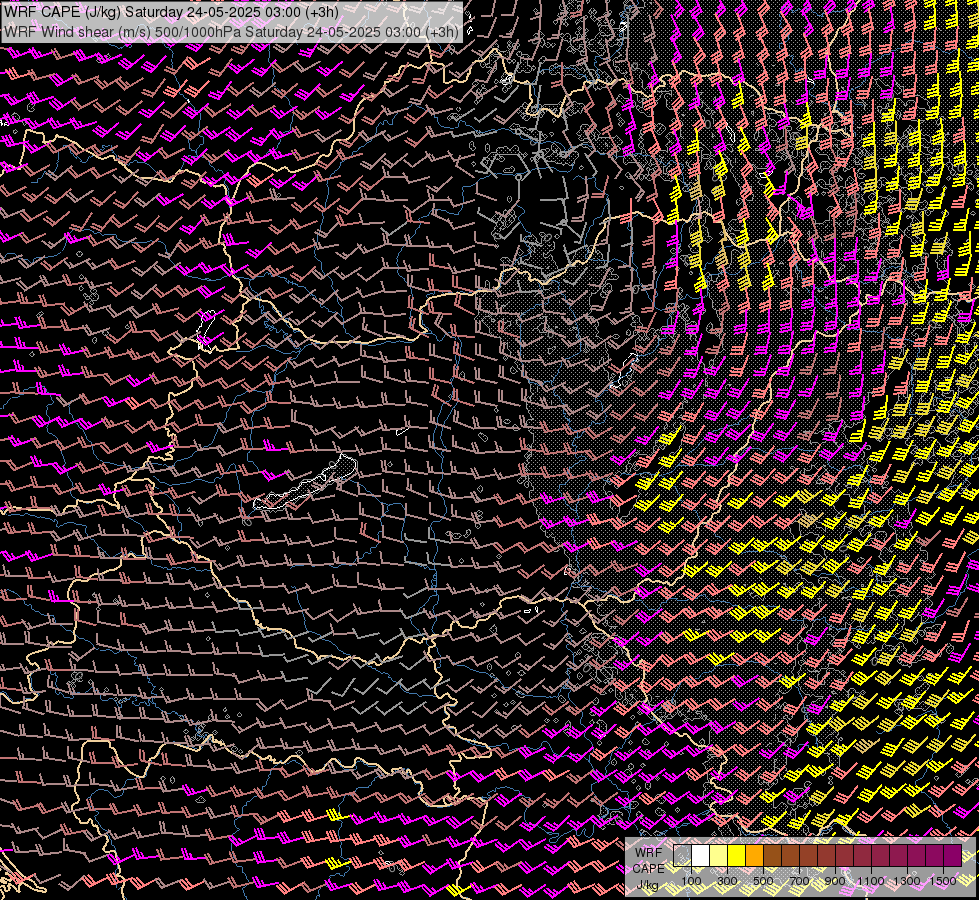The image size is (979, 900).
Task: Click the WRF Wind shear title line
Action: (x=231, y=31)
